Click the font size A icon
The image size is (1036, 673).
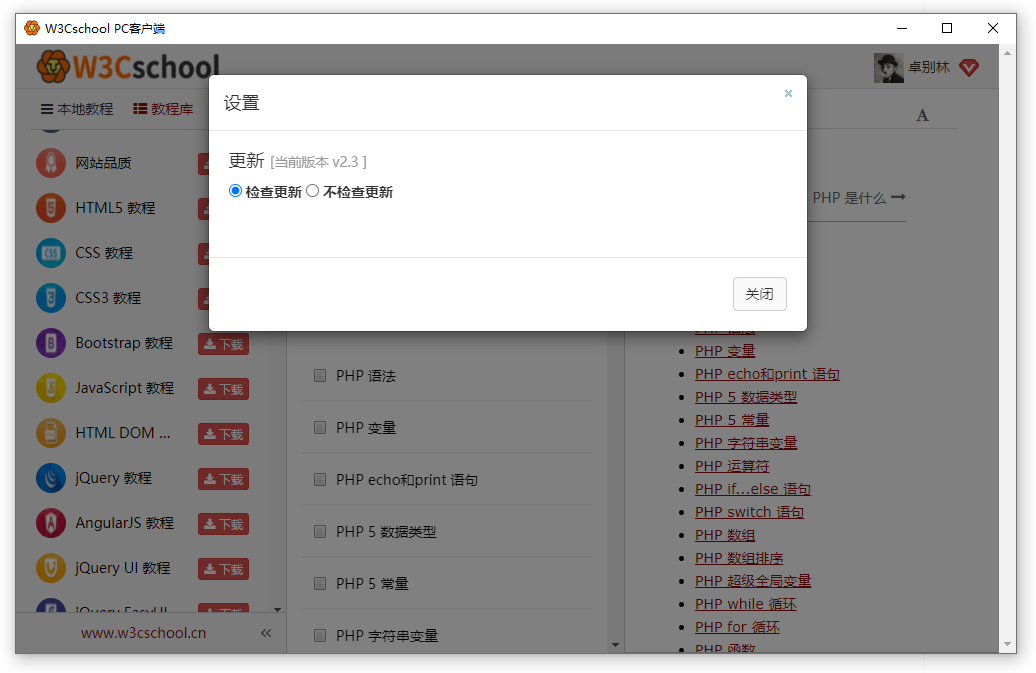922,115
